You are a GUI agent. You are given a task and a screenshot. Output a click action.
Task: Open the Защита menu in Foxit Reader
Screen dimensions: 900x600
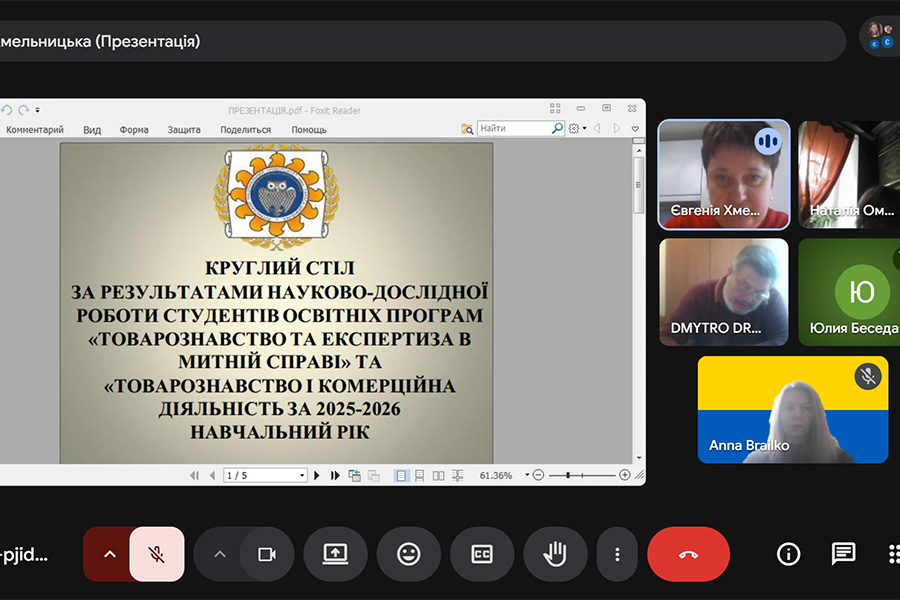tap(184, 130)
